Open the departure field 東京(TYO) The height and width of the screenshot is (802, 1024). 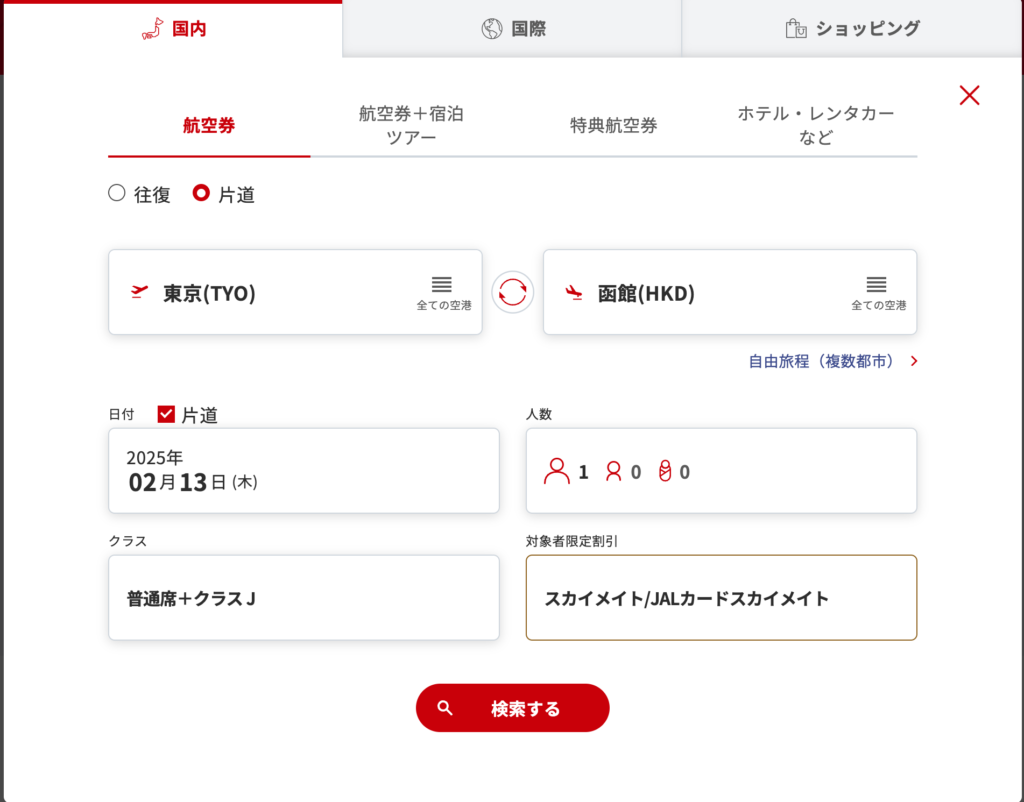point(295,292)
